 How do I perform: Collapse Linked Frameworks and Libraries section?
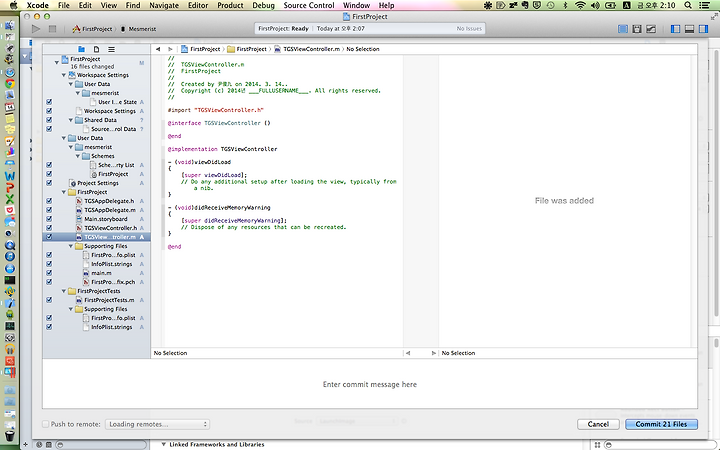click(x=163, y=444)
